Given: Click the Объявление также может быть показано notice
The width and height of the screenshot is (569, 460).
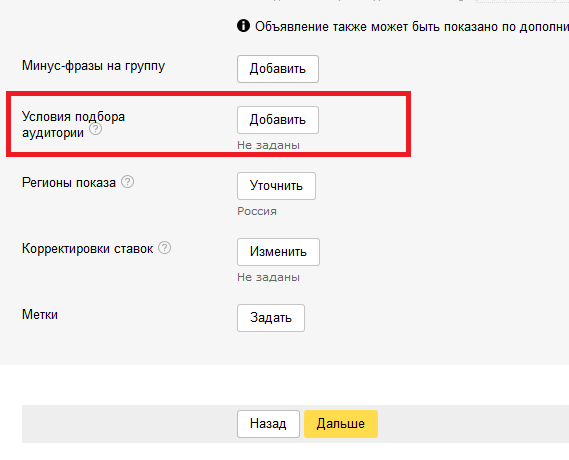Looking at the screenshot, I should 412,27.
